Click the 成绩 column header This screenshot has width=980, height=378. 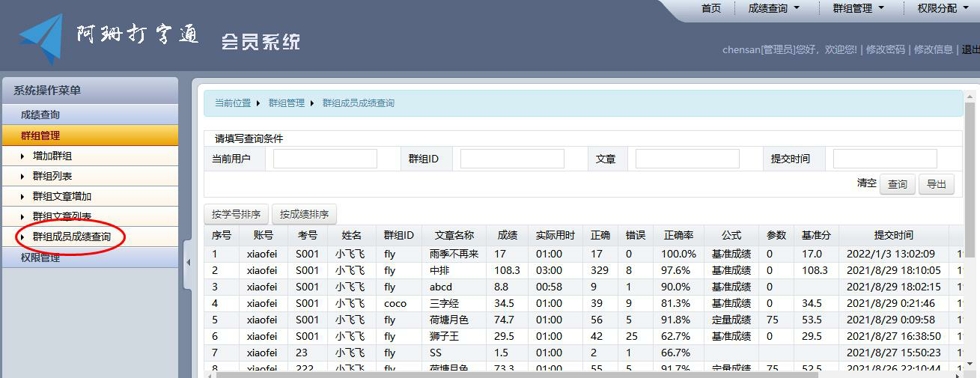click(507, 236)
